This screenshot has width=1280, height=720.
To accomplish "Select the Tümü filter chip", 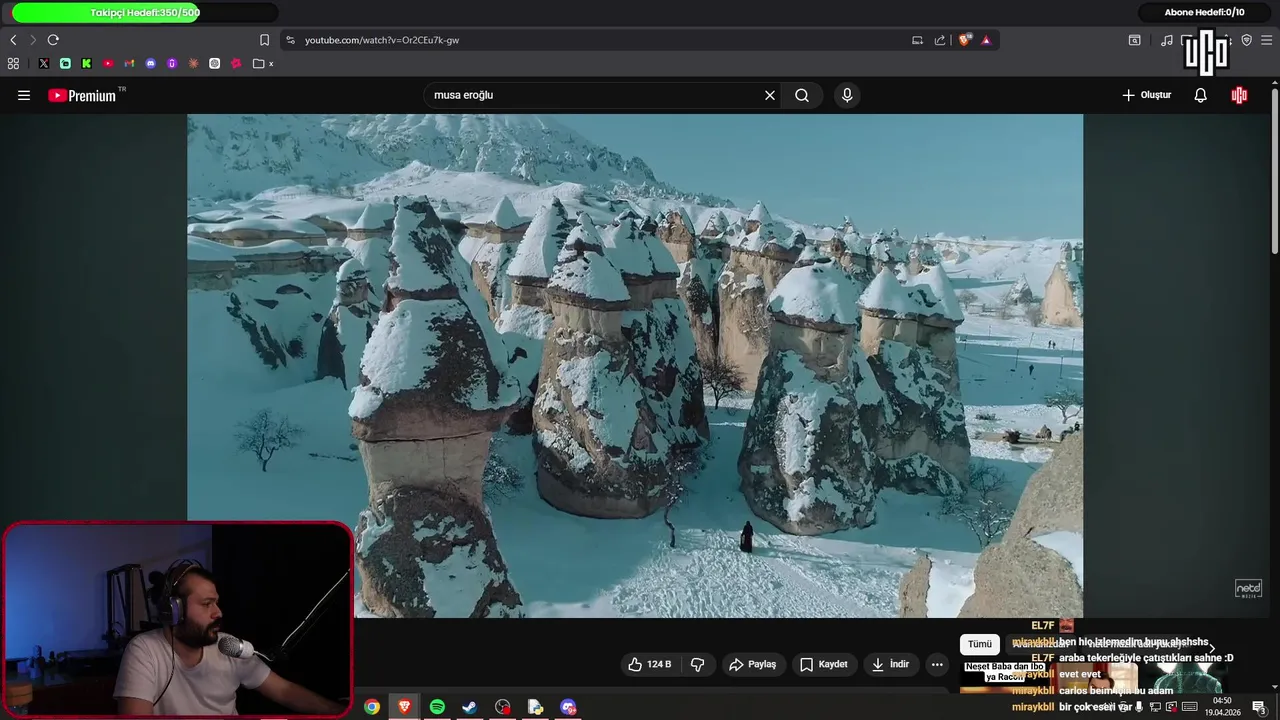I will (980, 644).
